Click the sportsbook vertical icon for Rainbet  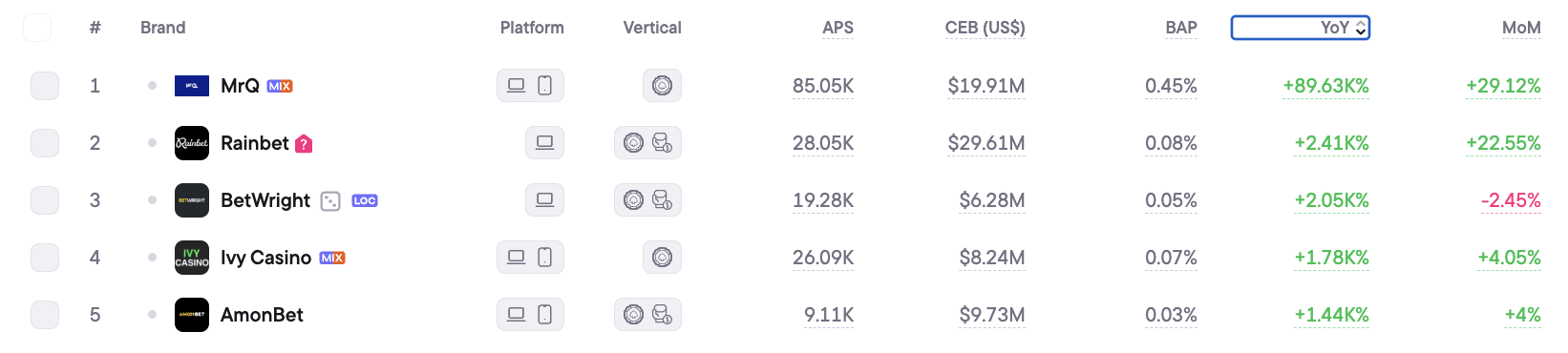662,143
